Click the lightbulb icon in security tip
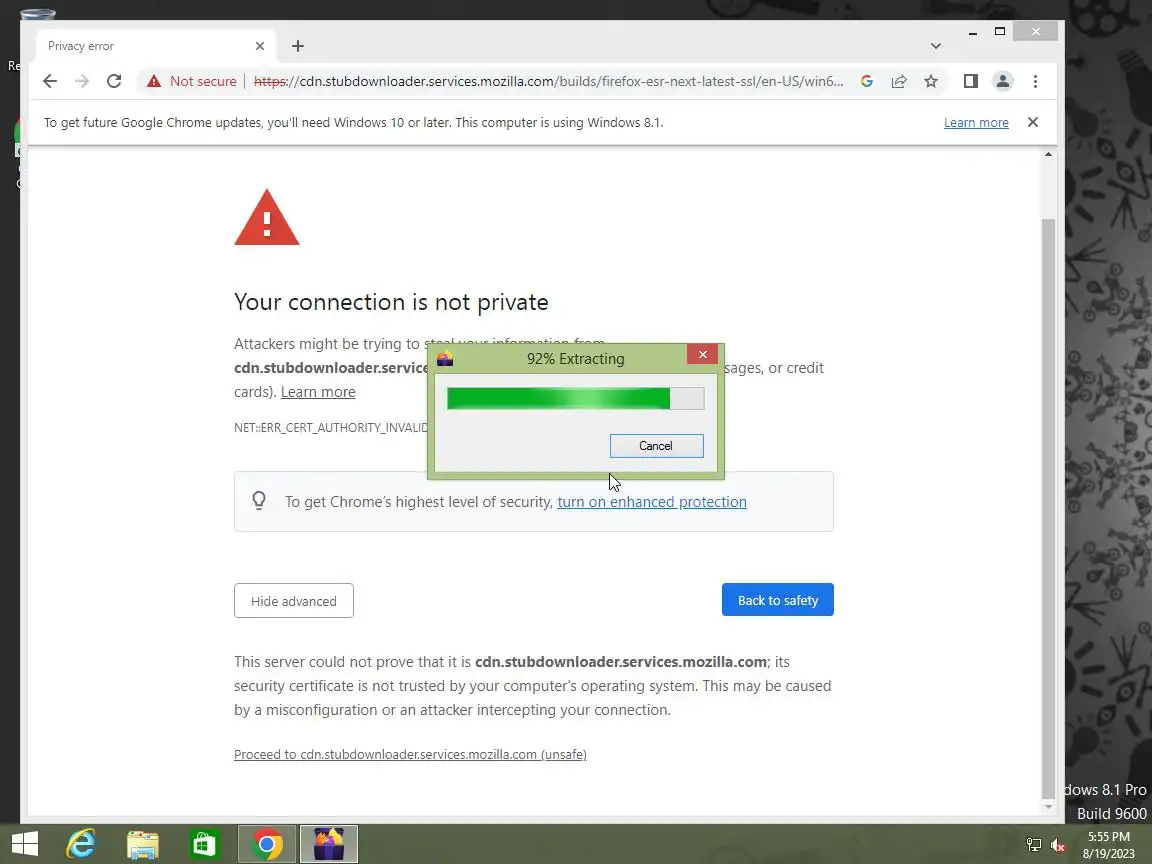 click(259, 501)
